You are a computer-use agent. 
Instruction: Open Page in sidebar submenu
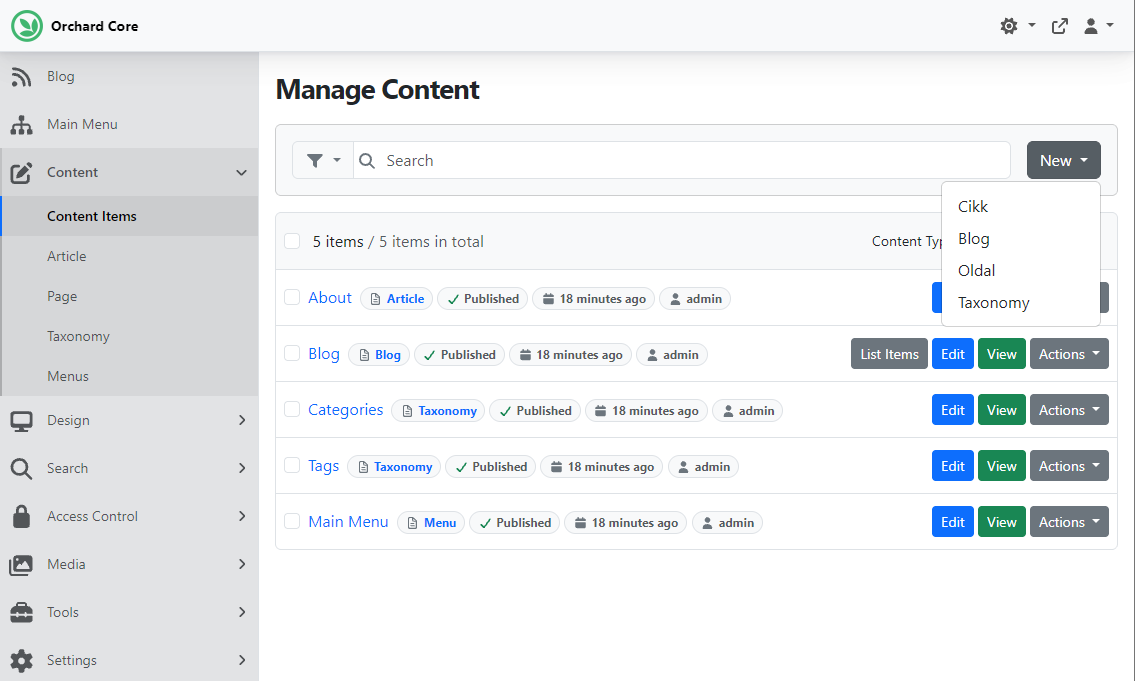pyautogui.click(x=130, y=296)
